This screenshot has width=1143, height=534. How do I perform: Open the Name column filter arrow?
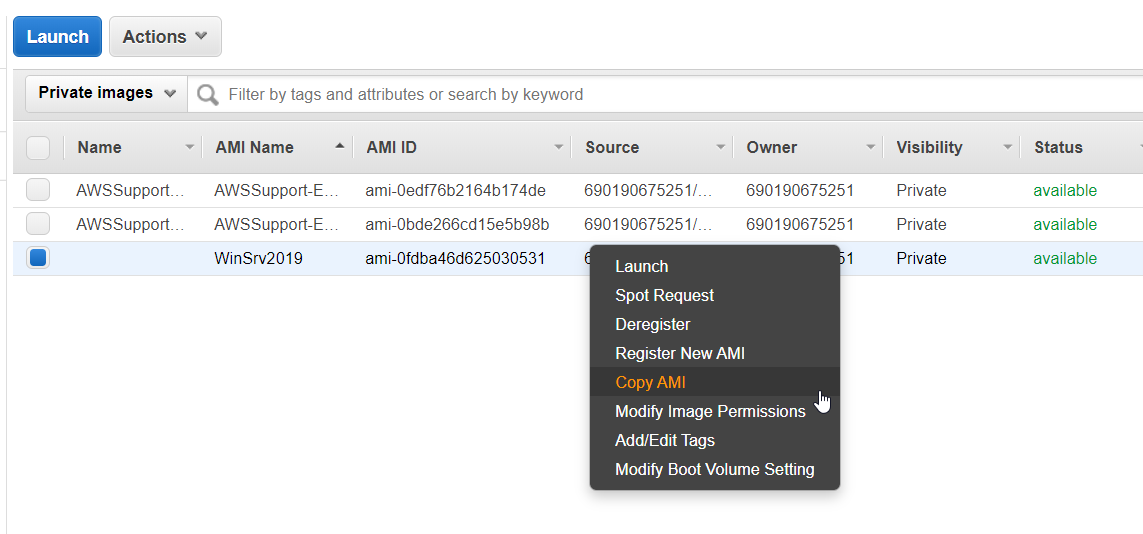coord(190,148)
